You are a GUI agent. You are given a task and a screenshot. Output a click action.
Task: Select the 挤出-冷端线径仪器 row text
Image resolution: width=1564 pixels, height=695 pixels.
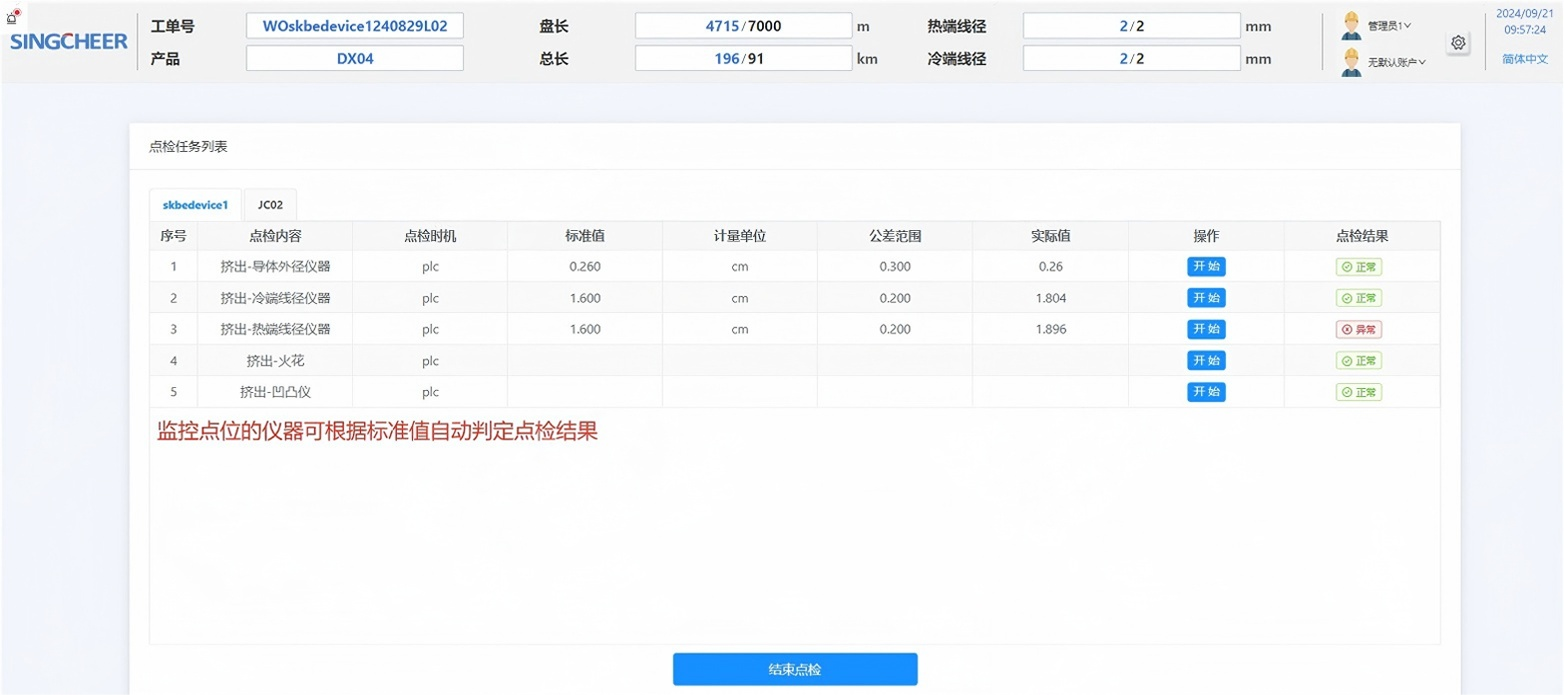pyautogui.click(x=275, y=298)
